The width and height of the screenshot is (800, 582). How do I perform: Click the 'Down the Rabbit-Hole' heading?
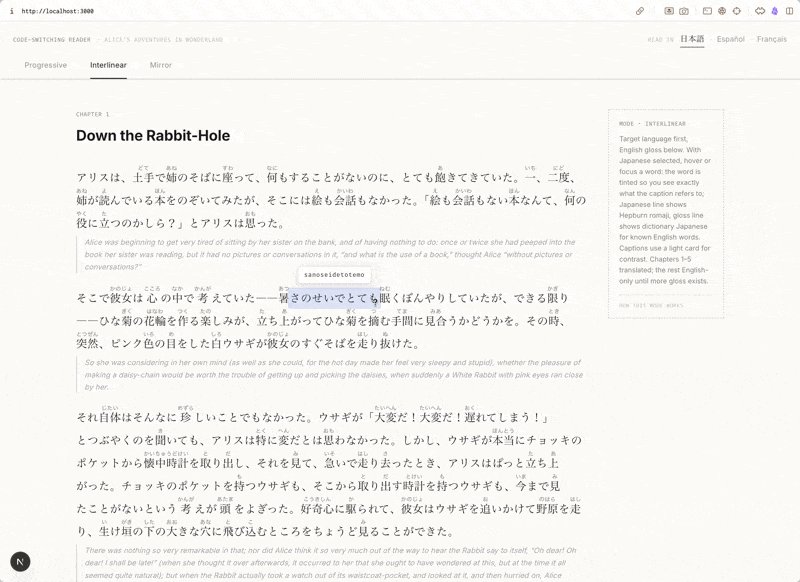153,136
